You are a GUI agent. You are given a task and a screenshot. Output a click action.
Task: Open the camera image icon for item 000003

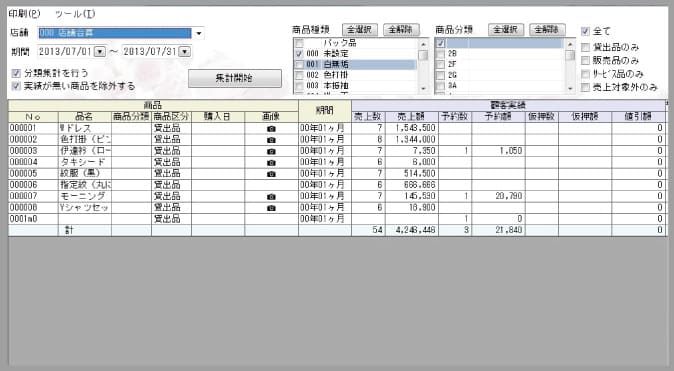[x=271, y=151]
